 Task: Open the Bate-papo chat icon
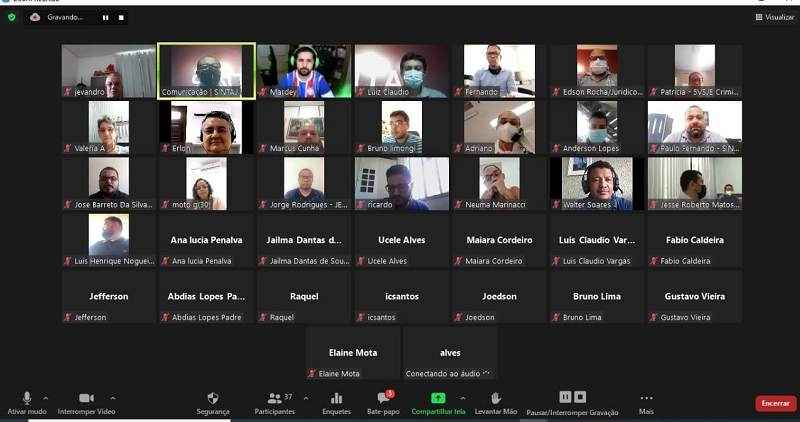pos(383,398)
